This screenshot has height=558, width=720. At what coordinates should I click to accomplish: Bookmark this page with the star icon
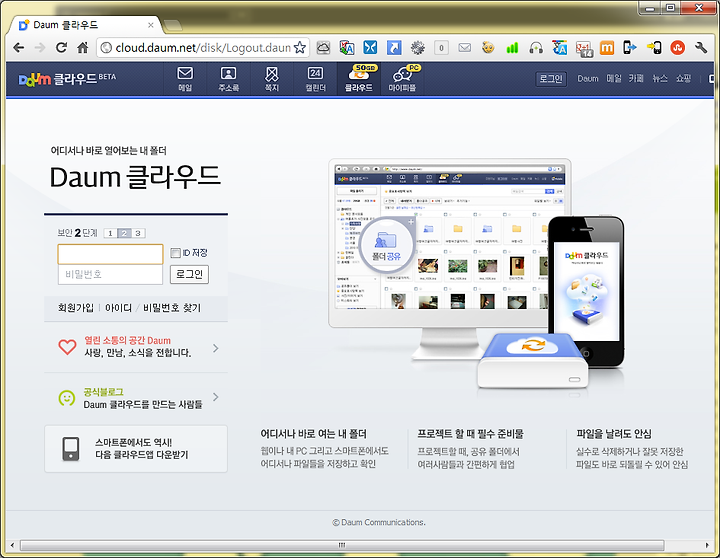300,47
